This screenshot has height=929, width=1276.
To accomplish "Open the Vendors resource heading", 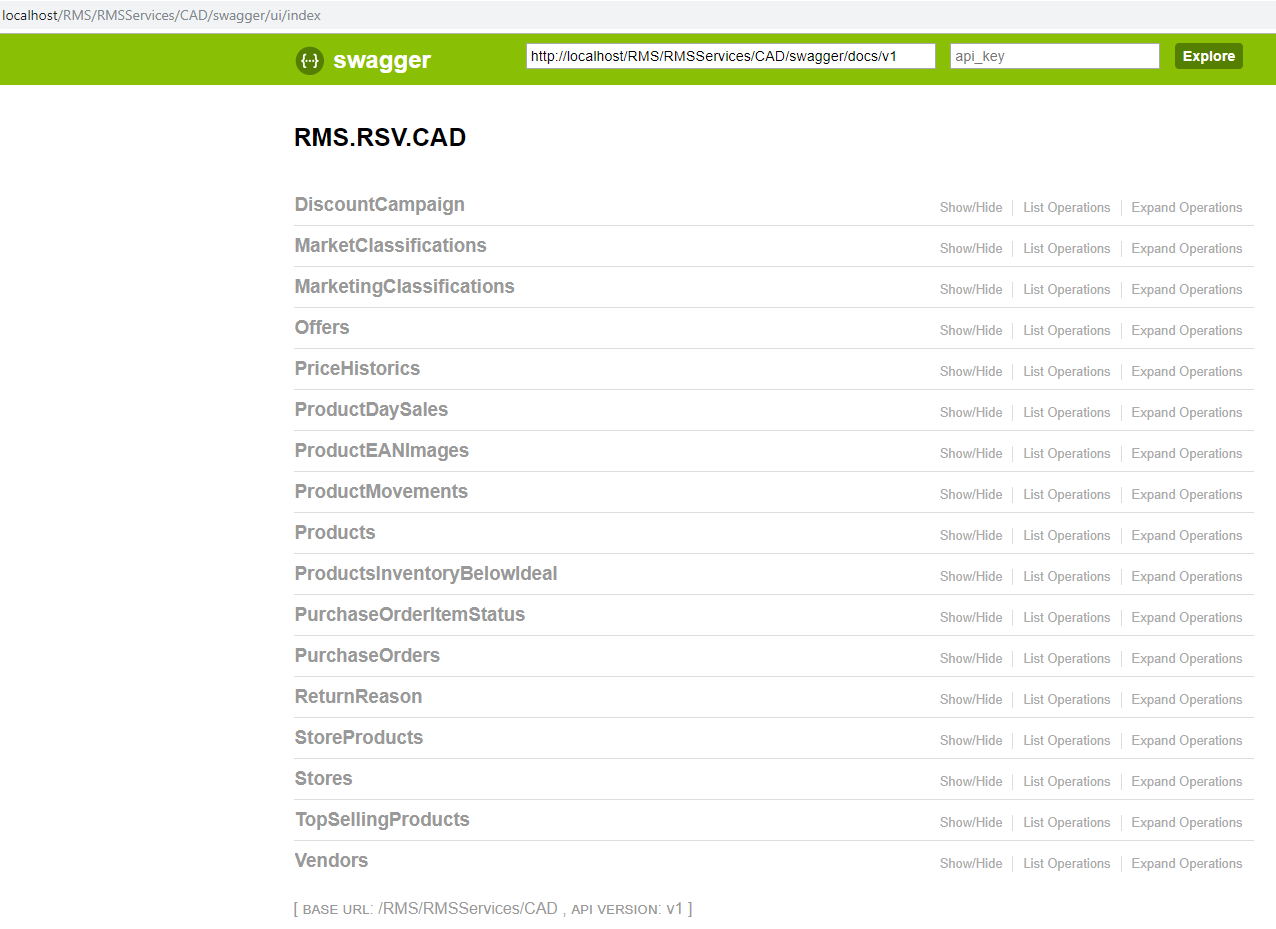I will 331,860.
